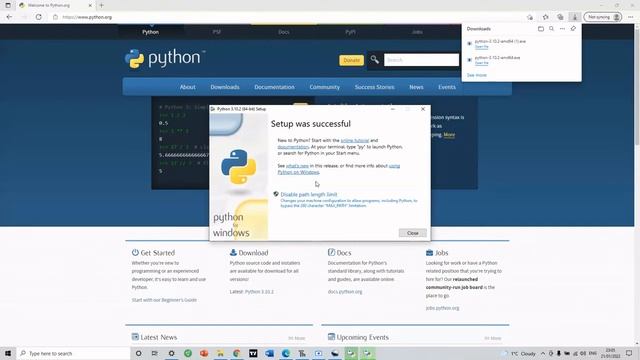Click the browser Downloads toolbar icon
This screenshot has height=360, width=640.
click(x=575, y=17)
